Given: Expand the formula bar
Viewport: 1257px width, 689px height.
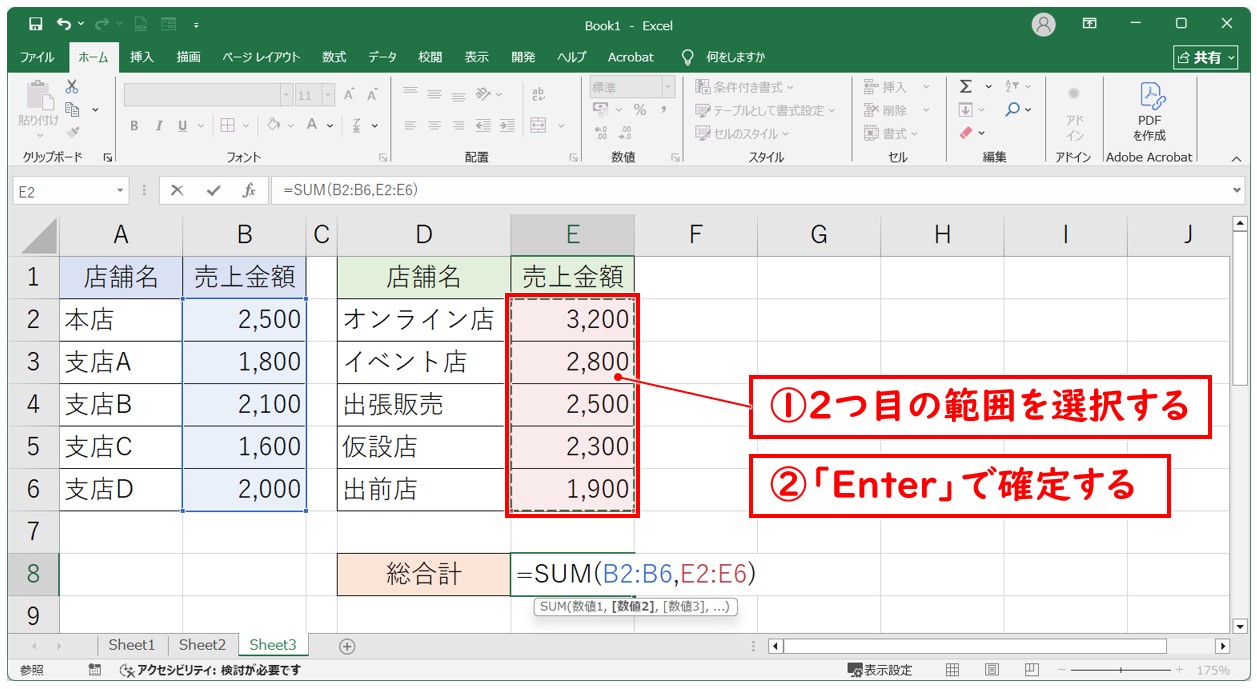Looking at the screenshot, I should 1238,191.
